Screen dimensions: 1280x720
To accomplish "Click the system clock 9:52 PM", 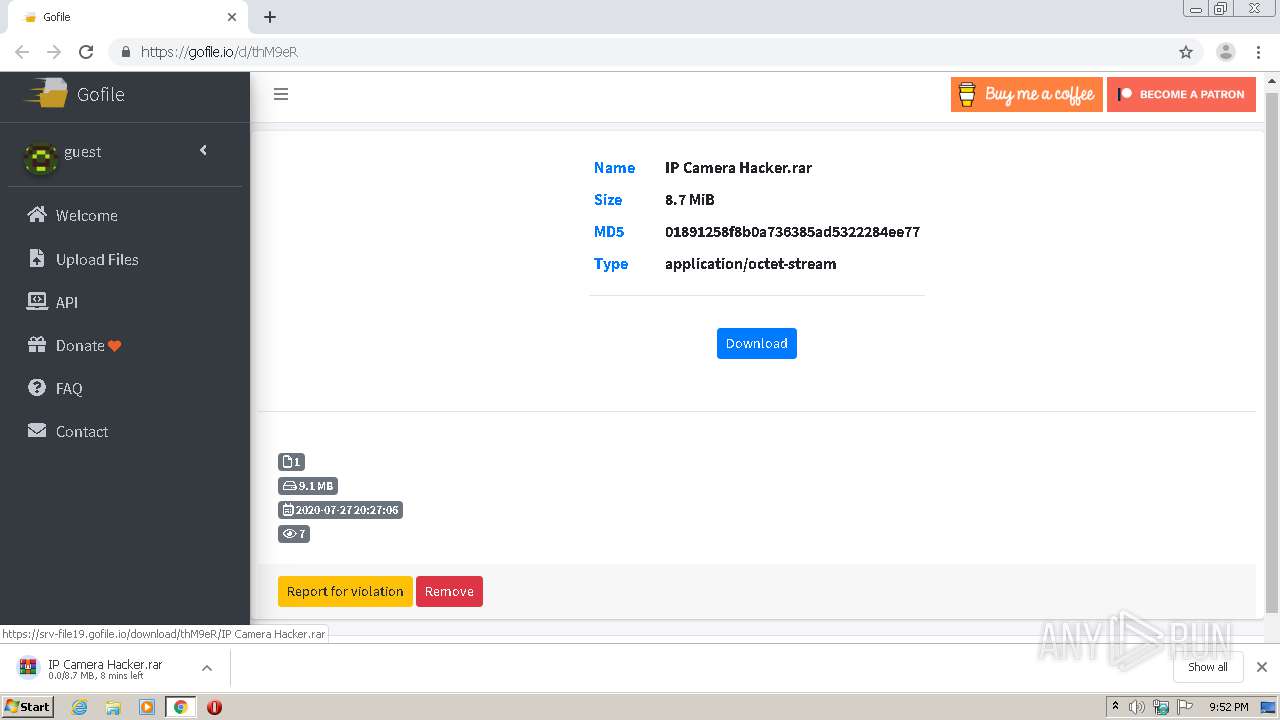I will tap(1228, 707).
